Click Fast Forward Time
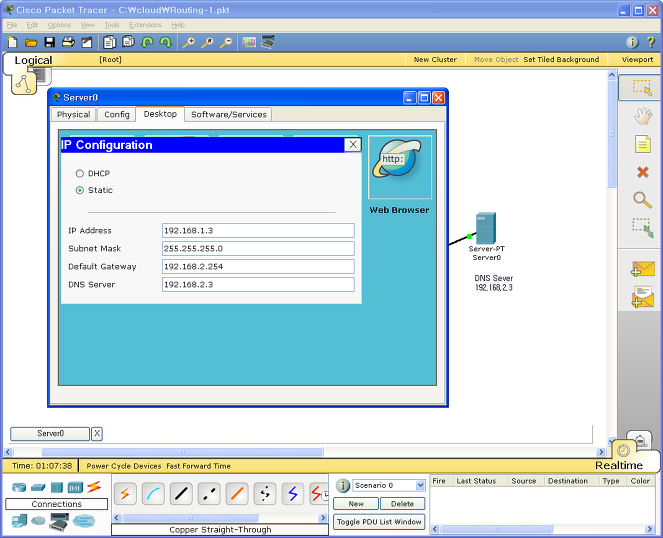The image size is (663, 538). click(x=198, y=466)
